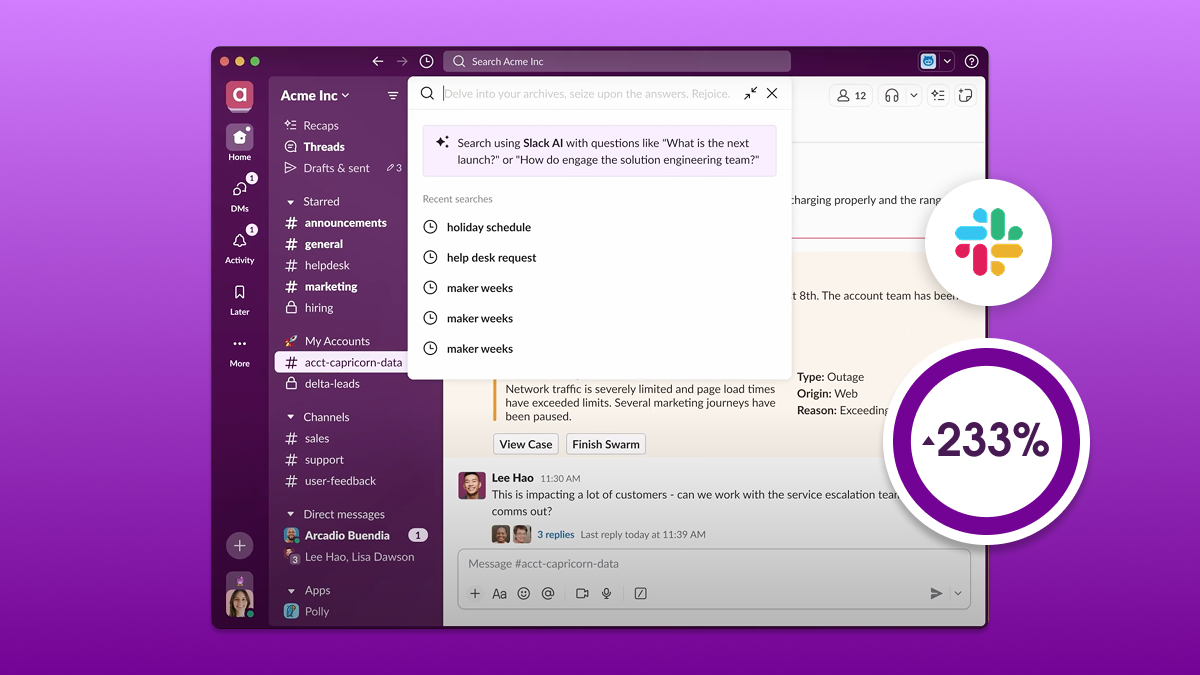Click the Finish Swarm button
The width and height of the screenshot is (1200, 675).
(606, 444)
